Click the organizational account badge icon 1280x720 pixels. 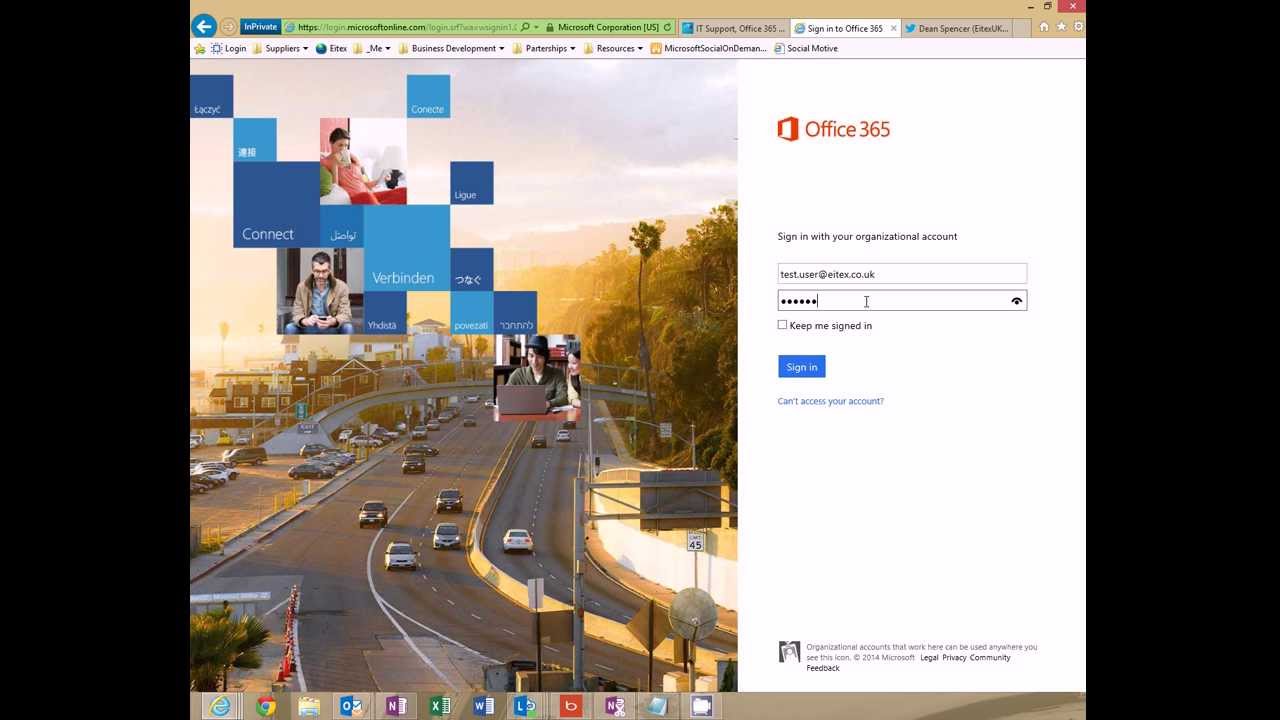tap(789, 652)
